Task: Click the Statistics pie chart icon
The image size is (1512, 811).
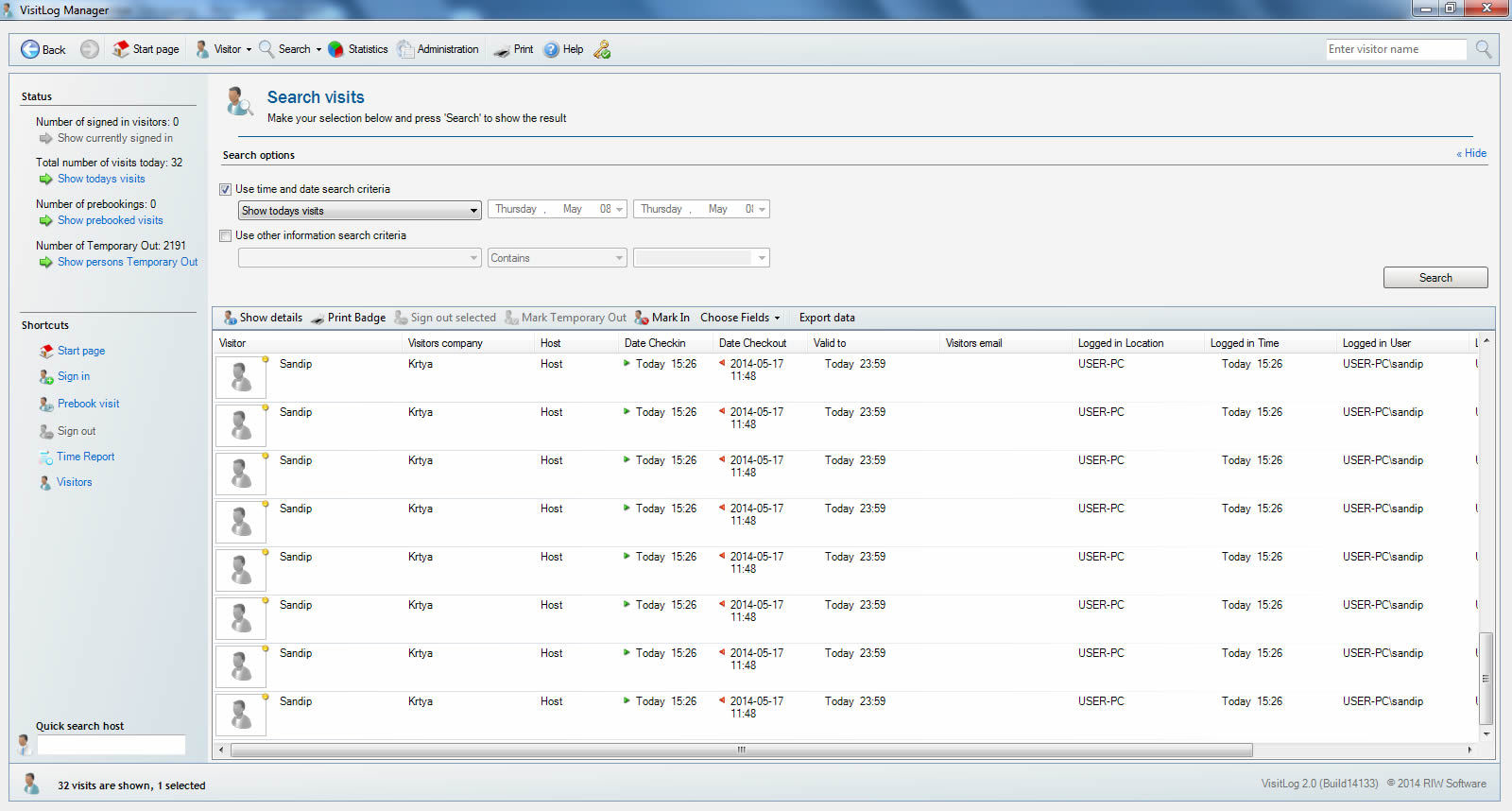Action: point(335,49)
